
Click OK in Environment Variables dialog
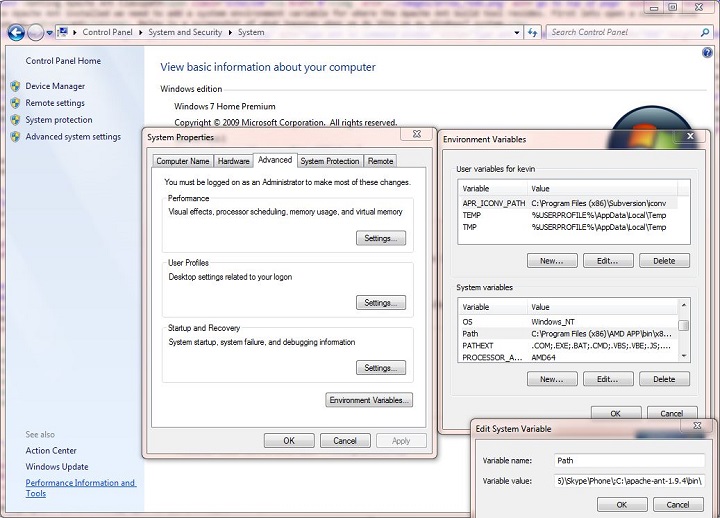pos(616,413)
